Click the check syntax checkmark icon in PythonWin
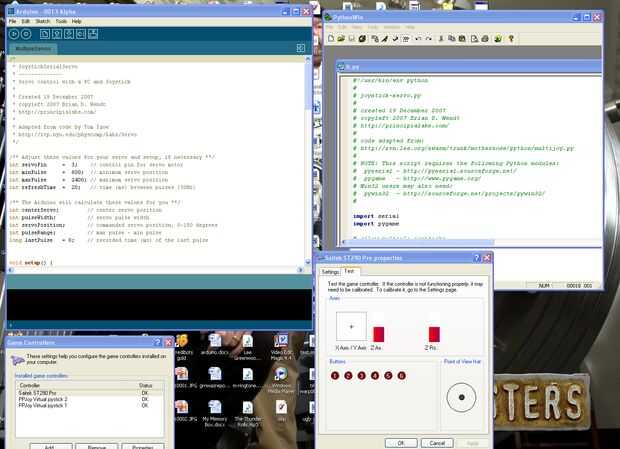The image size is (620, 449). pos(395,39)
